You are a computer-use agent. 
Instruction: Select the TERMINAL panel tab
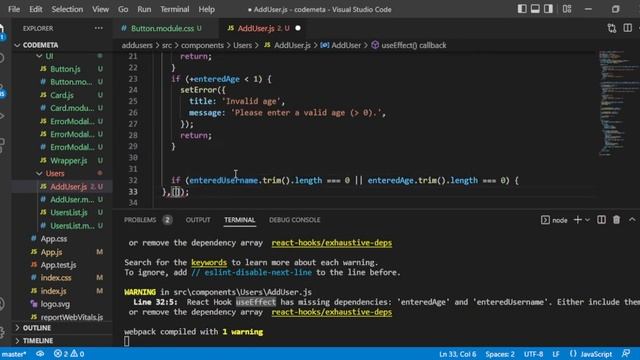click(240, 220)
